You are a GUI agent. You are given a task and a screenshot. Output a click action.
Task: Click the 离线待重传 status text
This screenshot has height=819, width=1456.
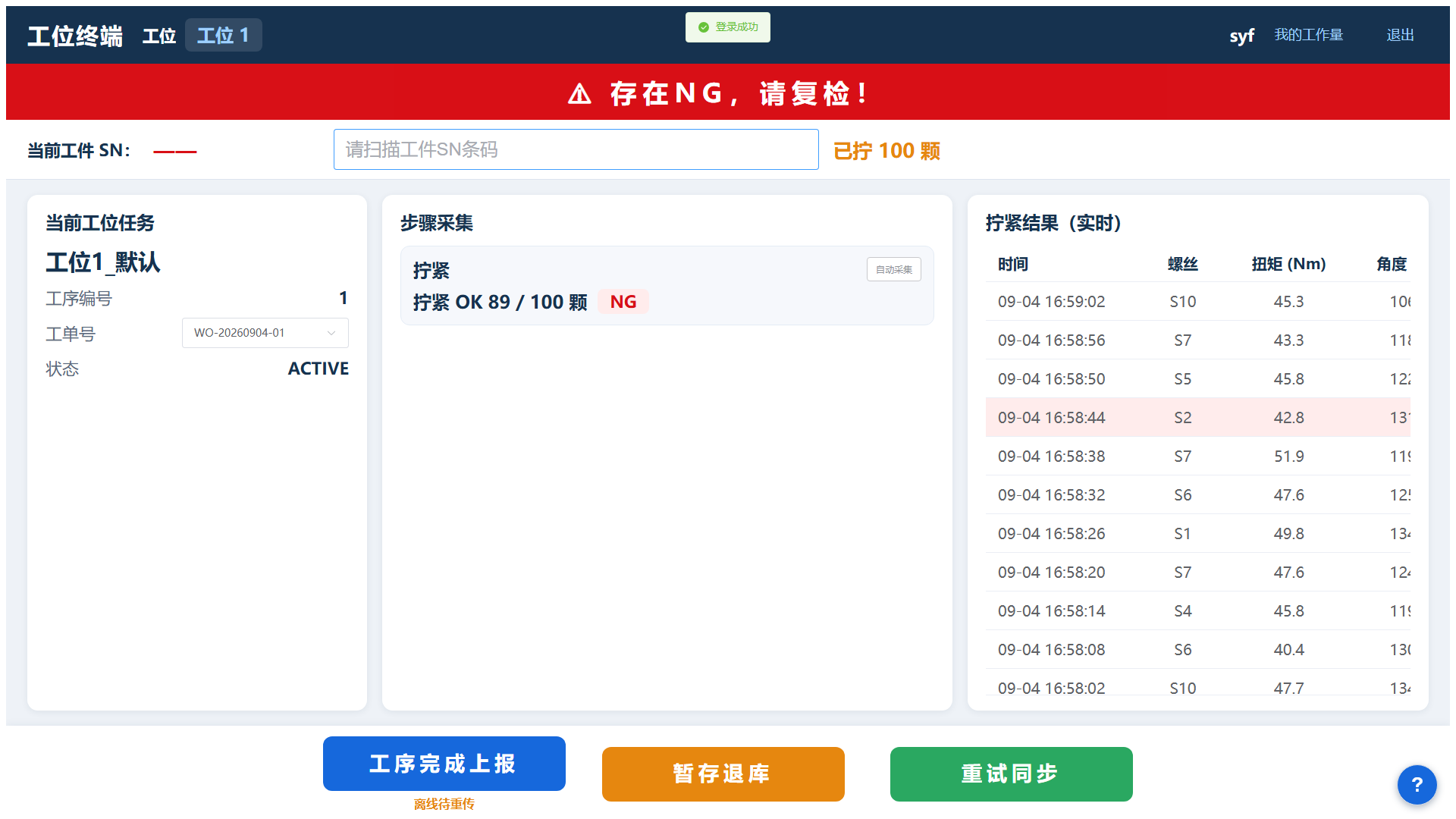pos(444,804)
